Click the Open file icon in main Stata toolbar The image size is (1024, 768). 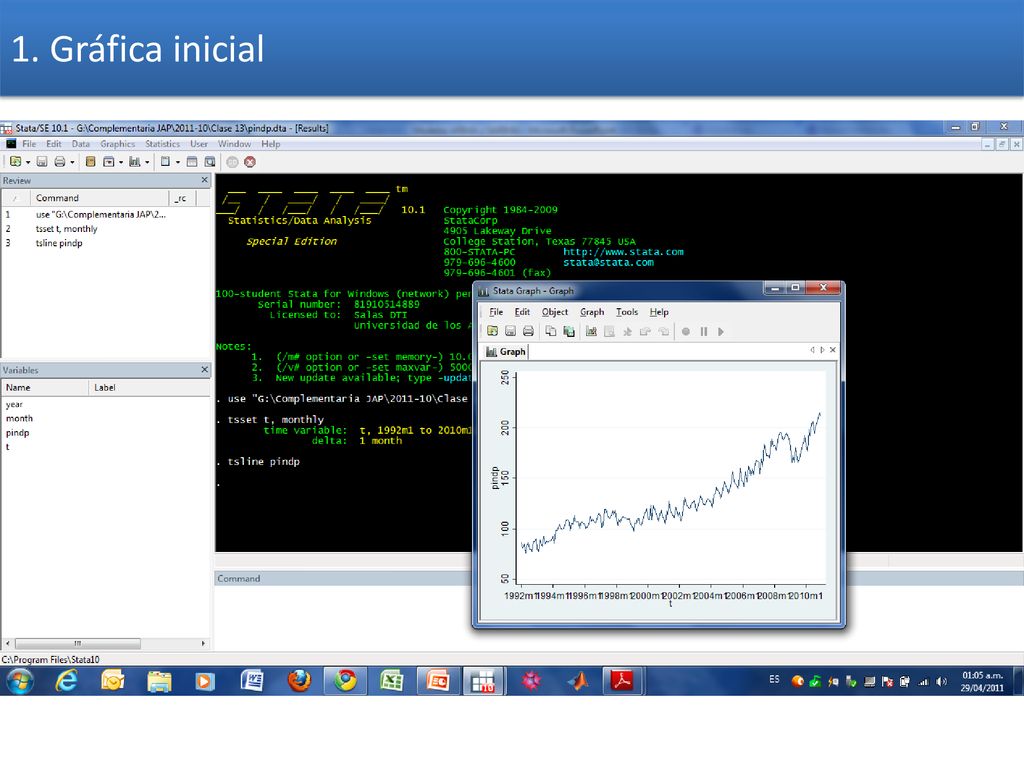(16, 161)
